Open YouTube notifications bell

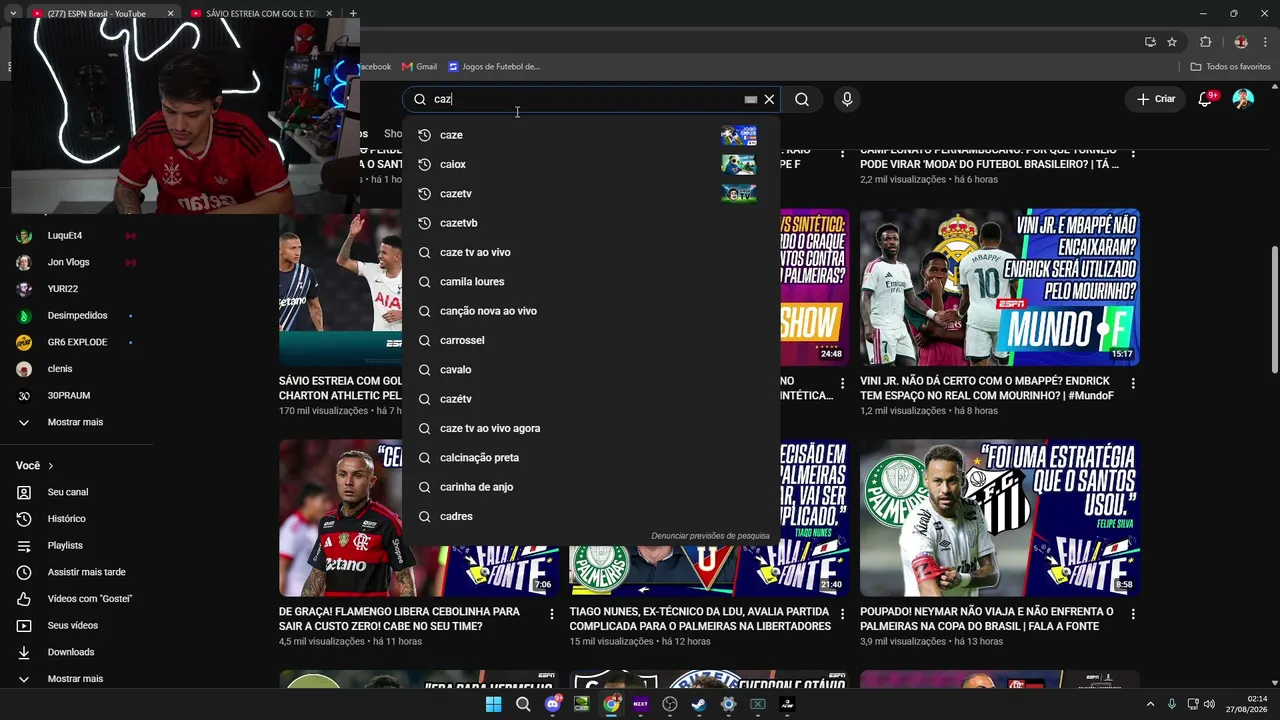pos(1205,99)
